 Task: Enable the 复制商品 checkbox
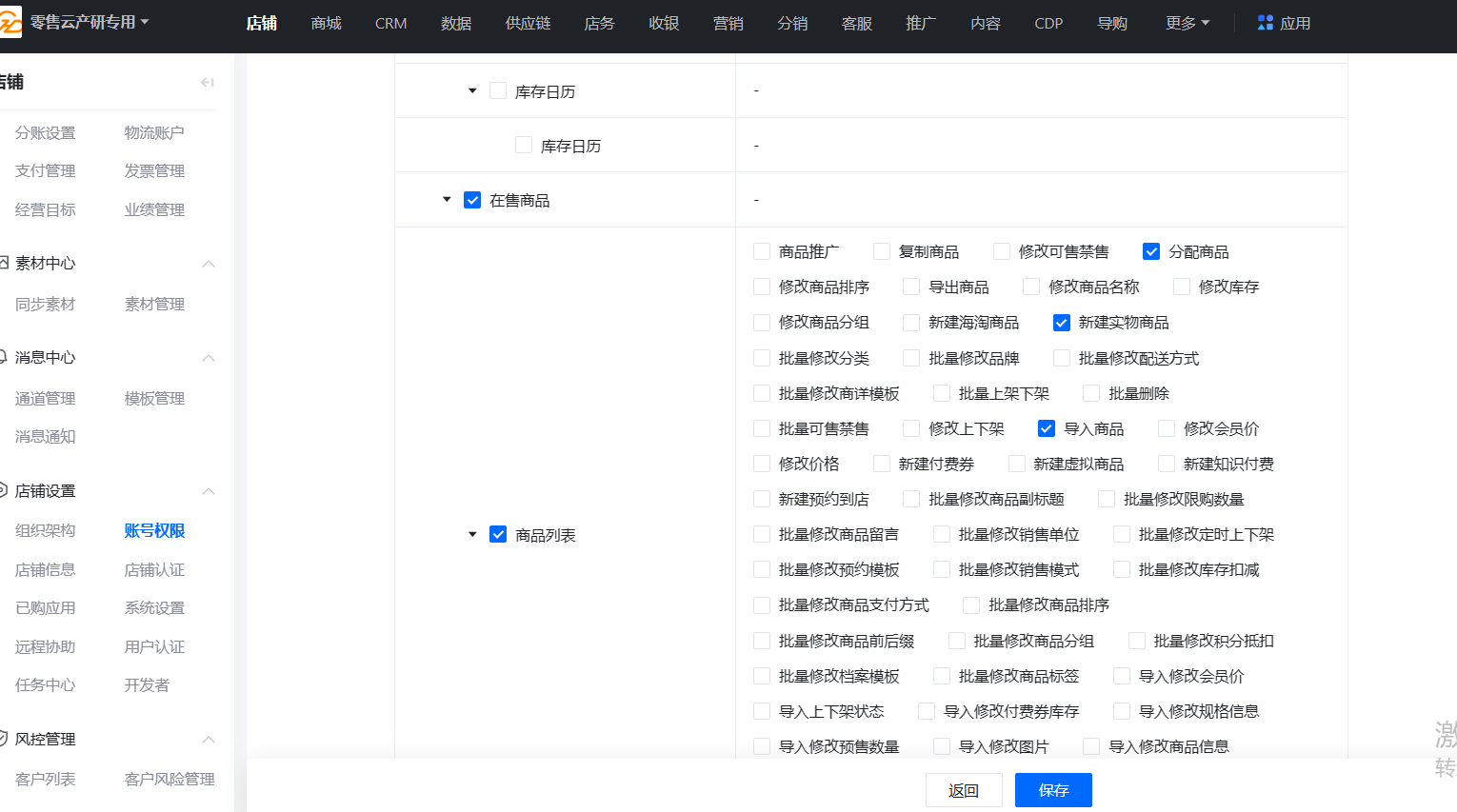(882, 251)
